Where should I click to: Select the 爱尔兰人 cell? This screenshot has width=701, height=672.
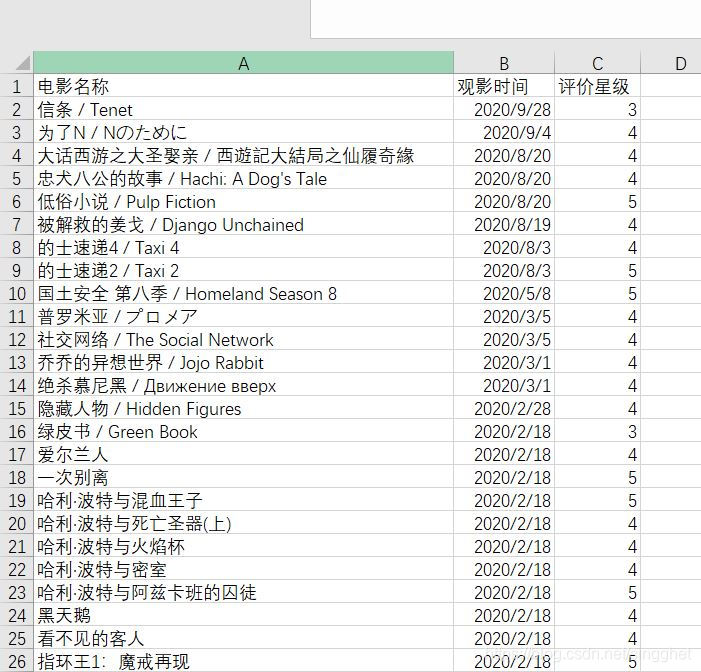pos(244,455)
